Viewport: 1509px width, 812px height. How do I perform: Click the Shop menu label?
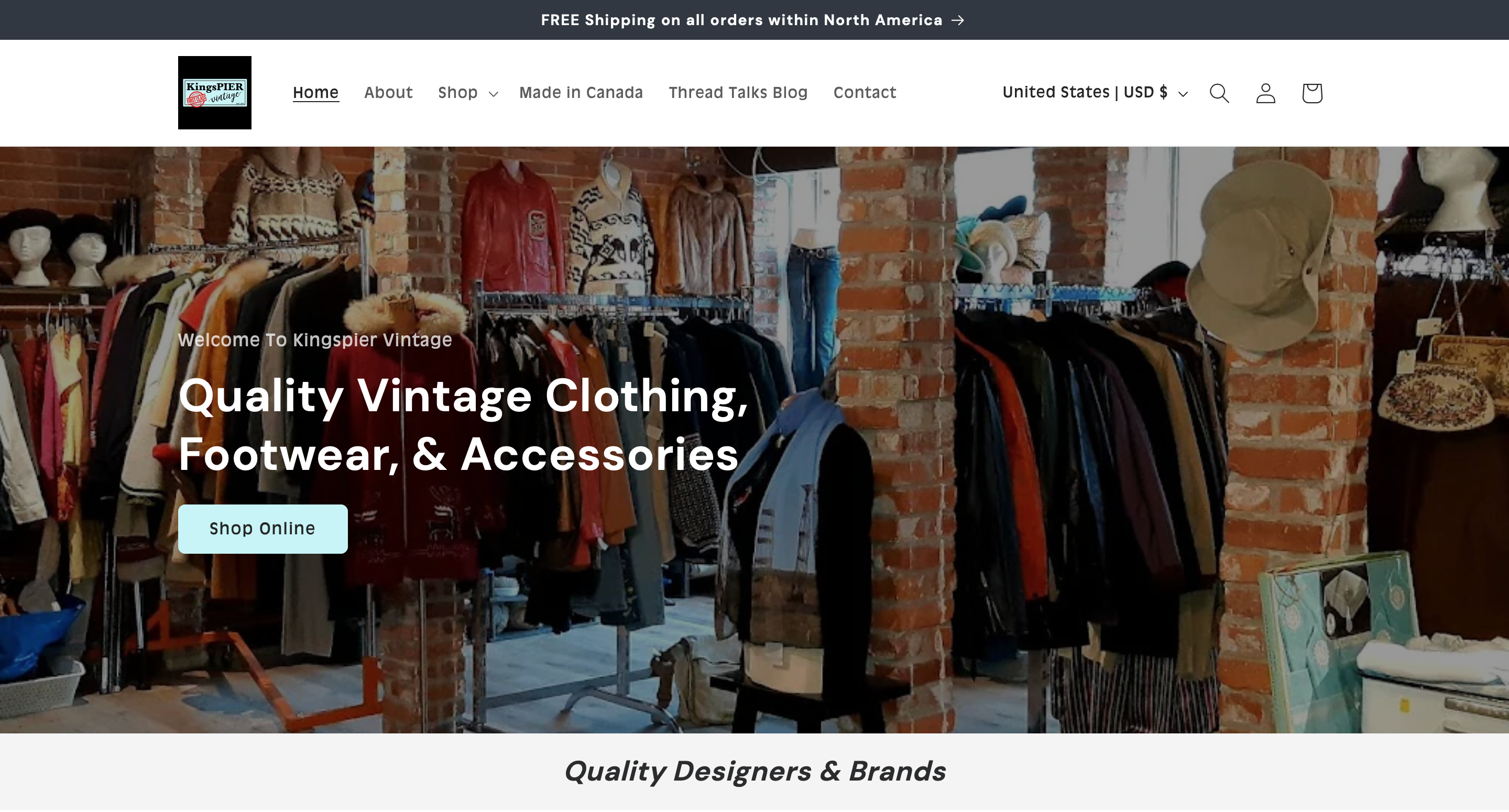click(457, 93)
